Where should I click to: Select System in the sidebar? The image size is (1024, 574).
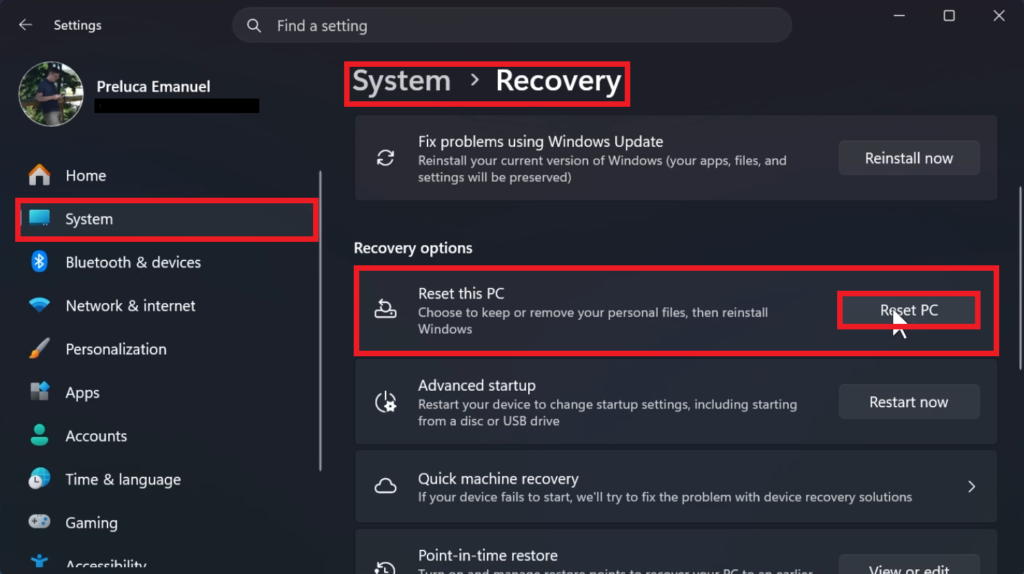pos(167,219)
